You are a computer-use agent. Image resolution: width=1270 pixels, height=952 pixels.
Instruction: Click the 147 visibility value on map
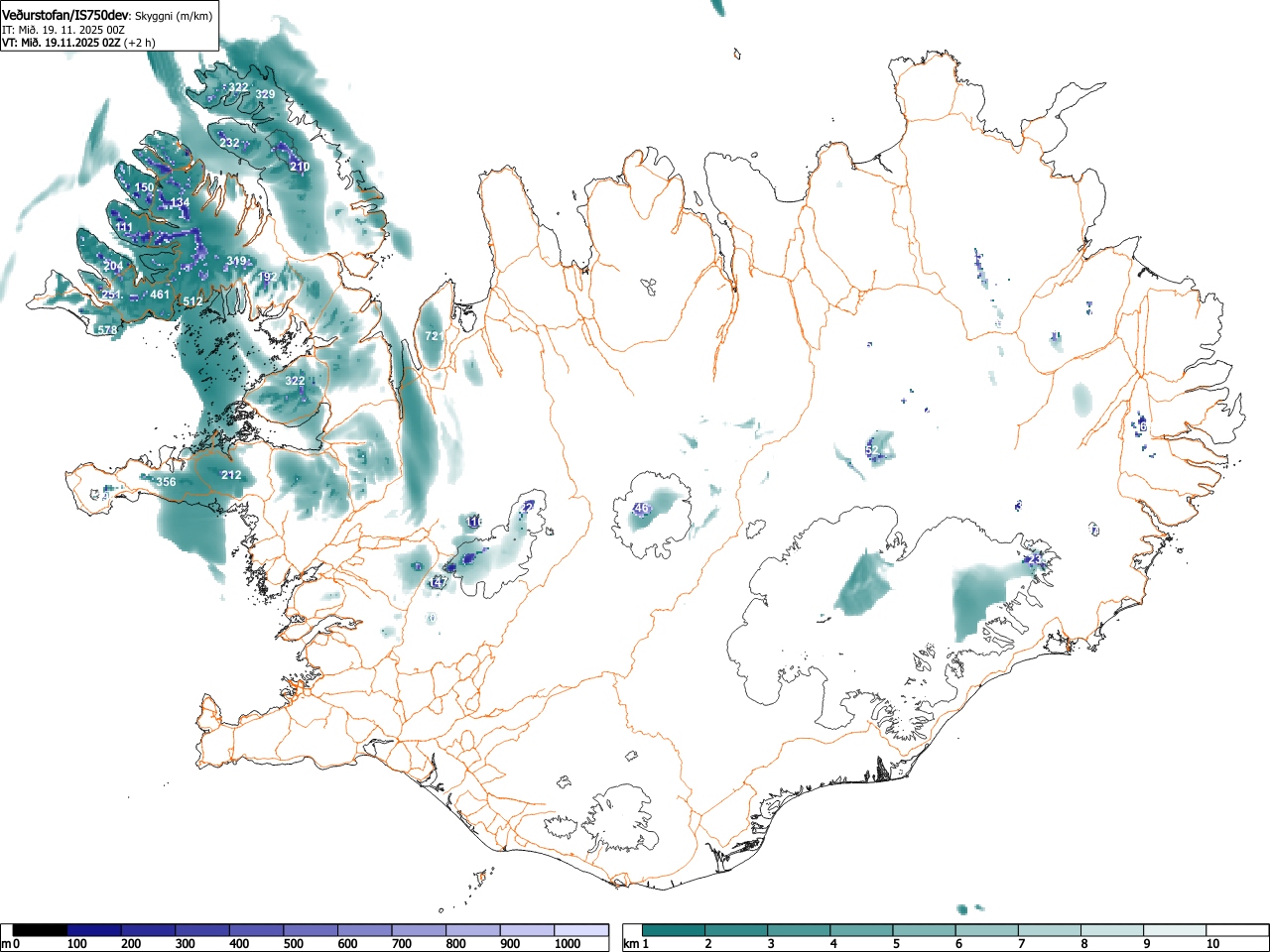click(x=438, y=583)
